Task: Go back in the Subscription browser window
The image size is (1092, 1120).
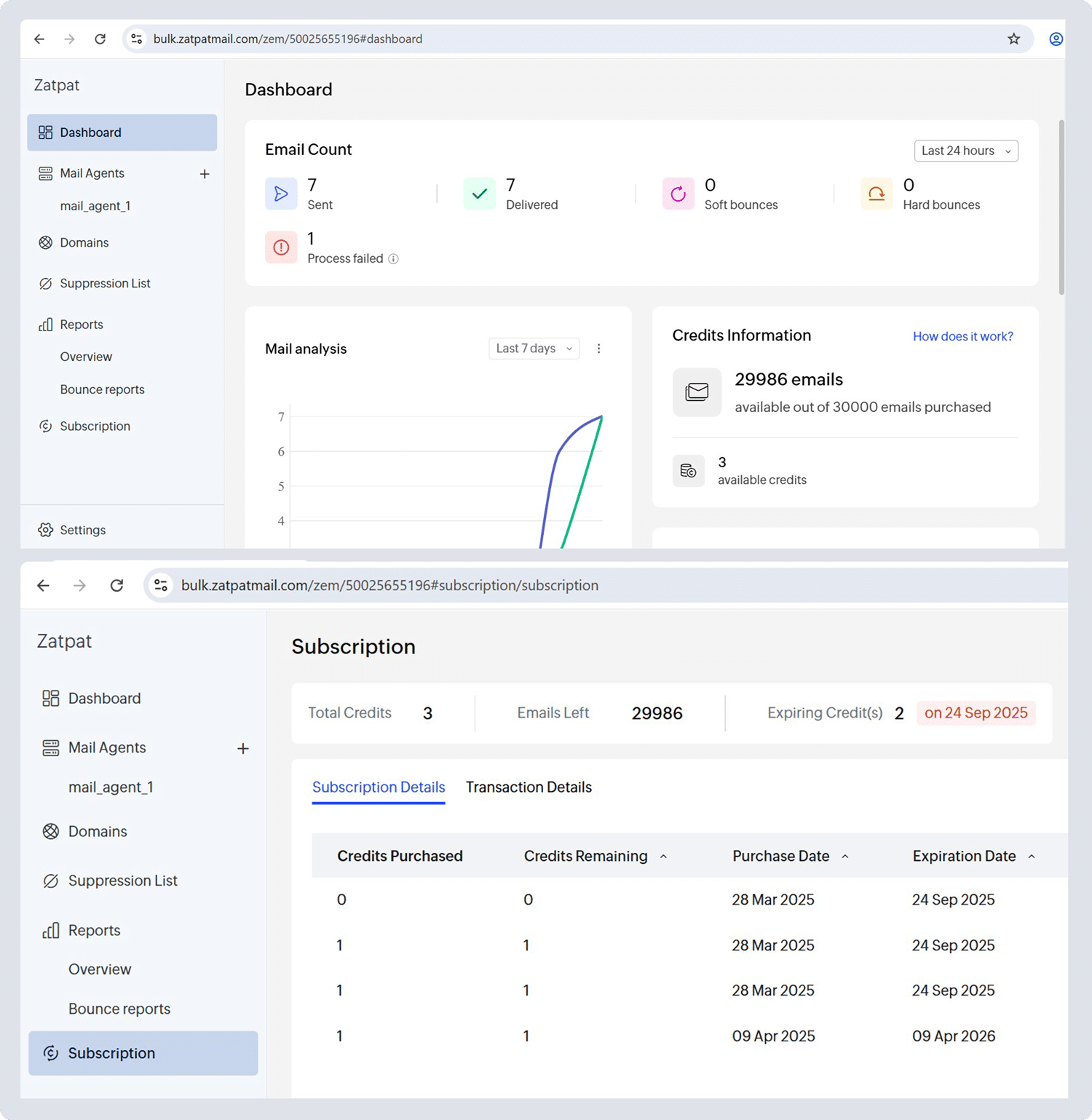Action: click(x=44, y=585)
